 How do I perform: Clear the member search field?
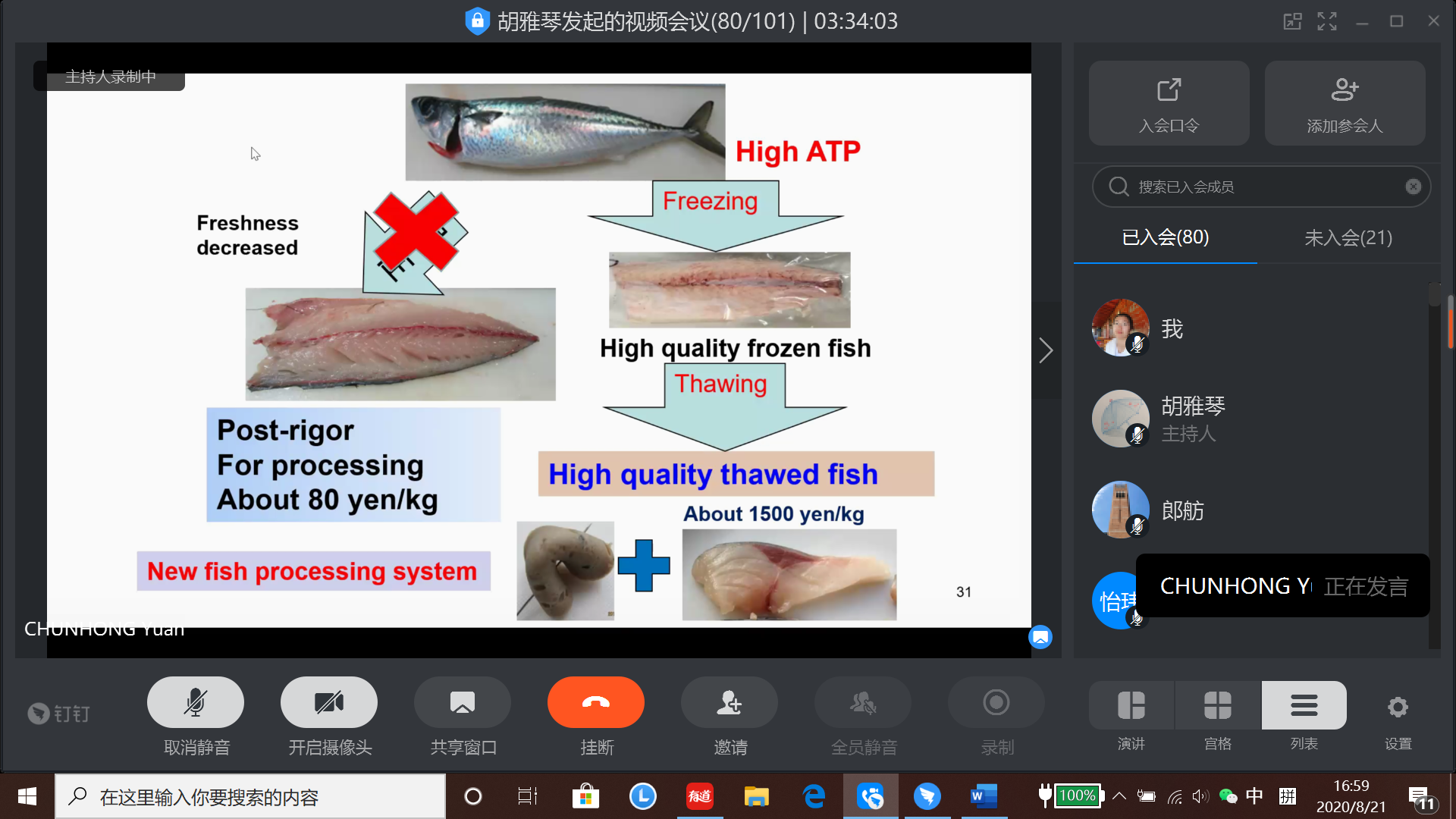pyautogui.click(x=1413, y=187)
